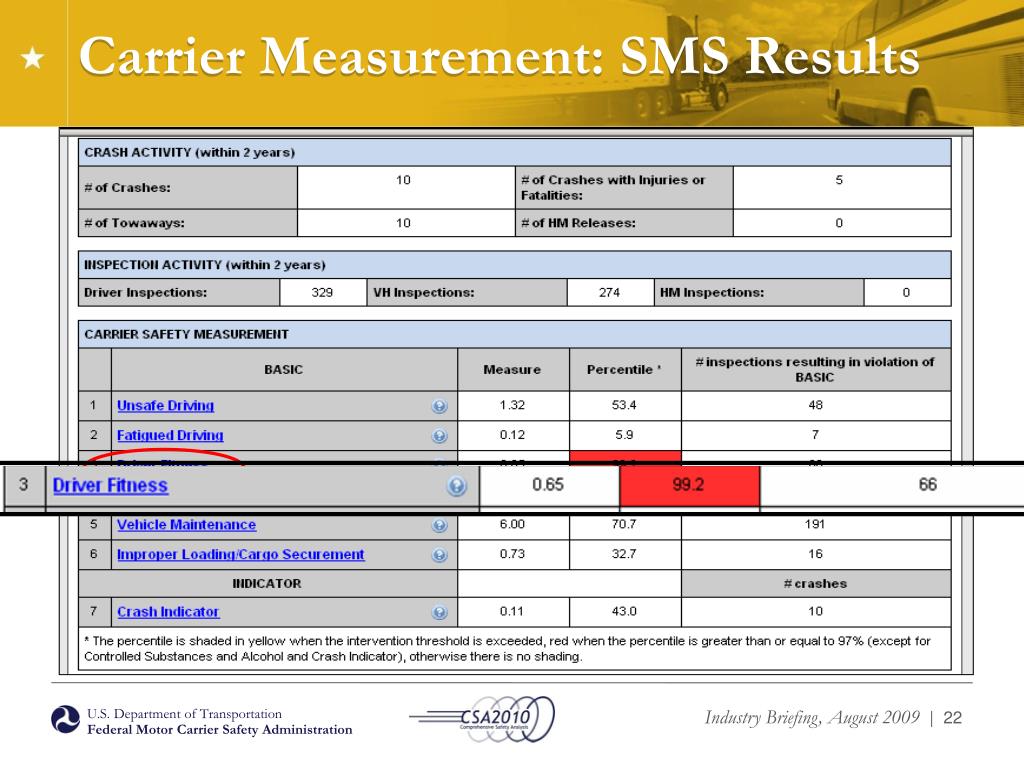The height and width of the screenshot is (768, 1024).
Task: Click the Industry Briefing, August 2009 footer text
Action: pos(812,718)
